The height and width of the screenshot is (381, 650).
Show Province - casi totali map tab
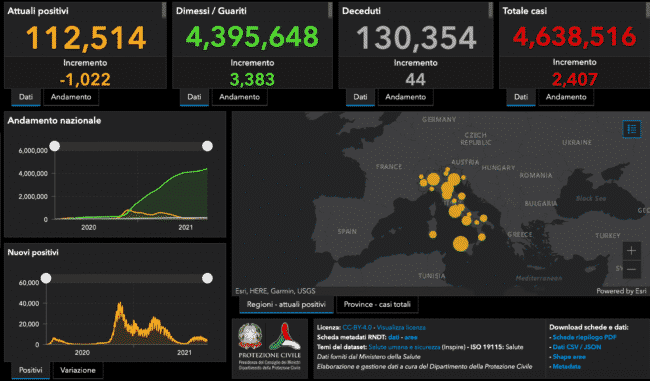[377, 304]
